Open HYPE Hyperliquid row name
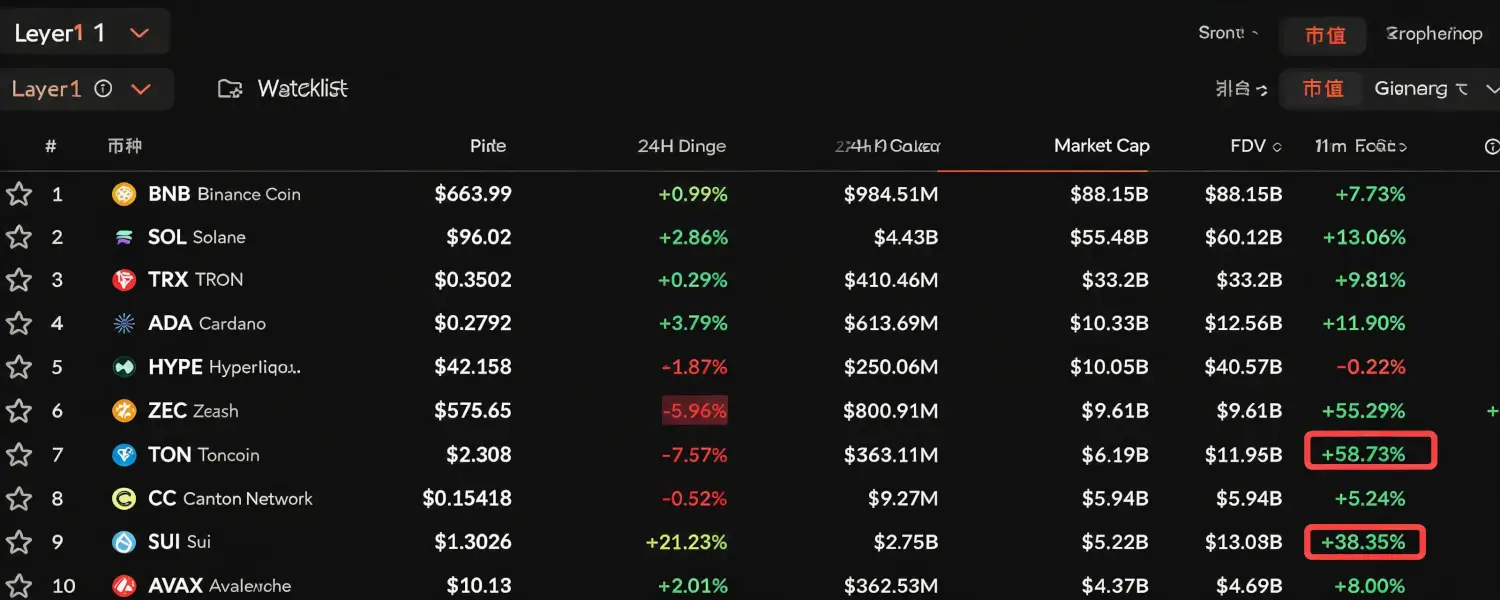1500x600 pixels. pos(224,367)
